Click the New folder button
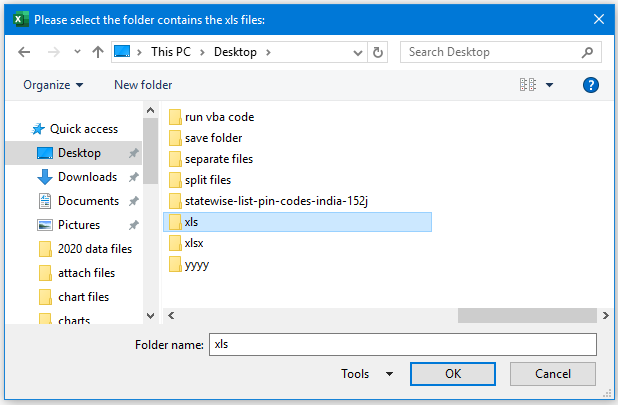 (143, 85)
